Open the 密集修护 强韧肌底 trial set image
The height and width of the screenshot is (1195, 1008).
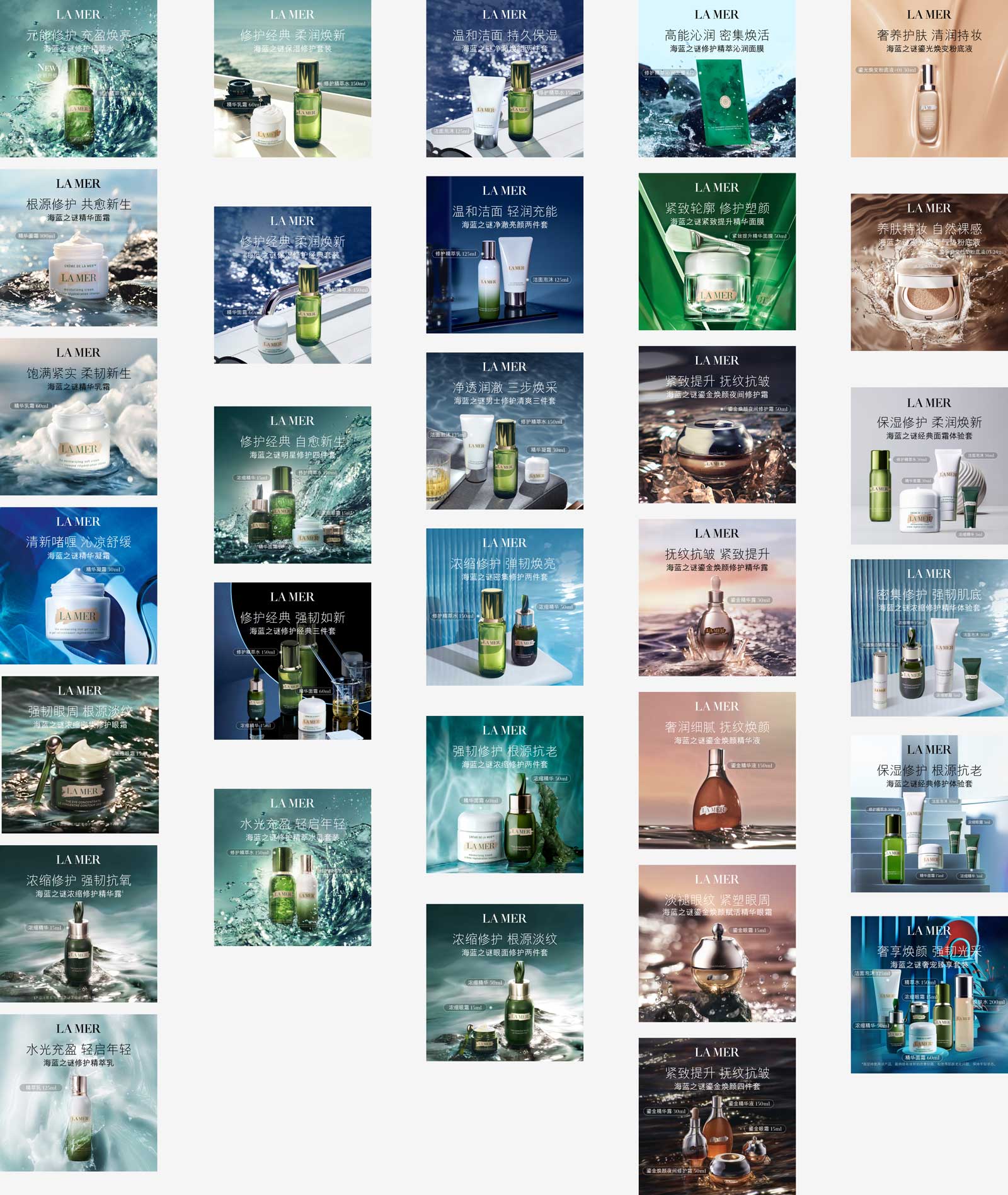929,637
